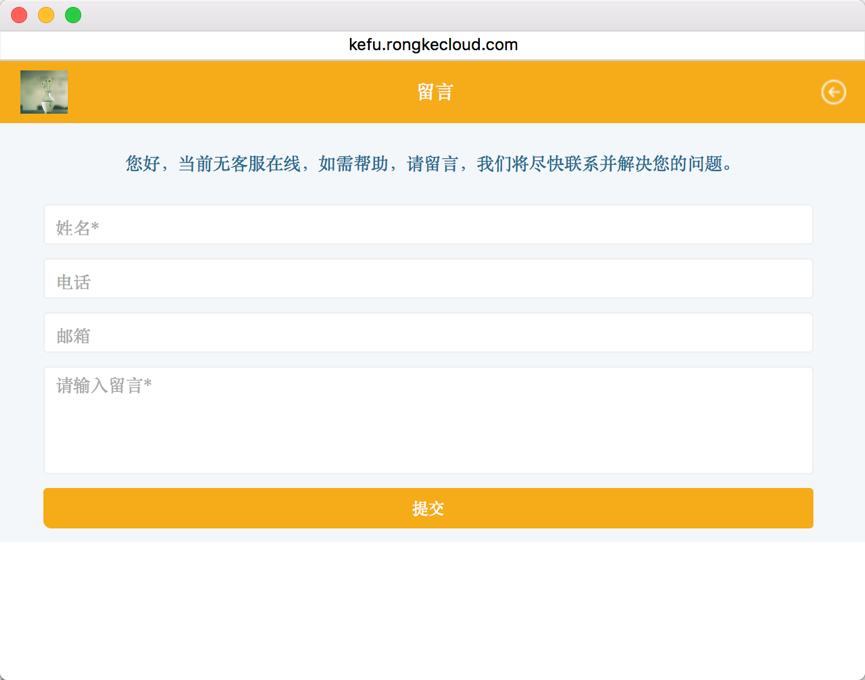Click the 留言 header title
The width and height of the screenshot is (865, 680).
[435, 92]
